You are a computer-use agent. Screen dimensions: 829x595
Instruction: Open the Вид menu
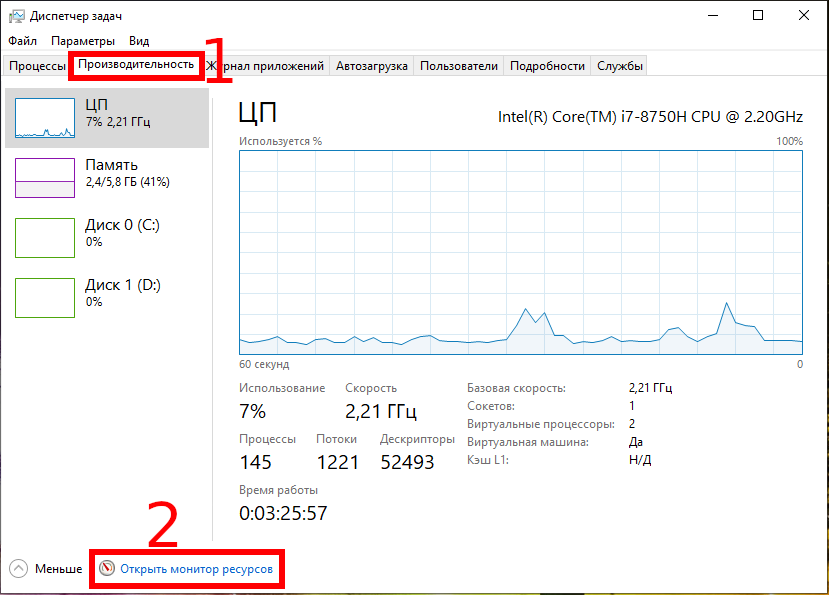pos(139,41)
